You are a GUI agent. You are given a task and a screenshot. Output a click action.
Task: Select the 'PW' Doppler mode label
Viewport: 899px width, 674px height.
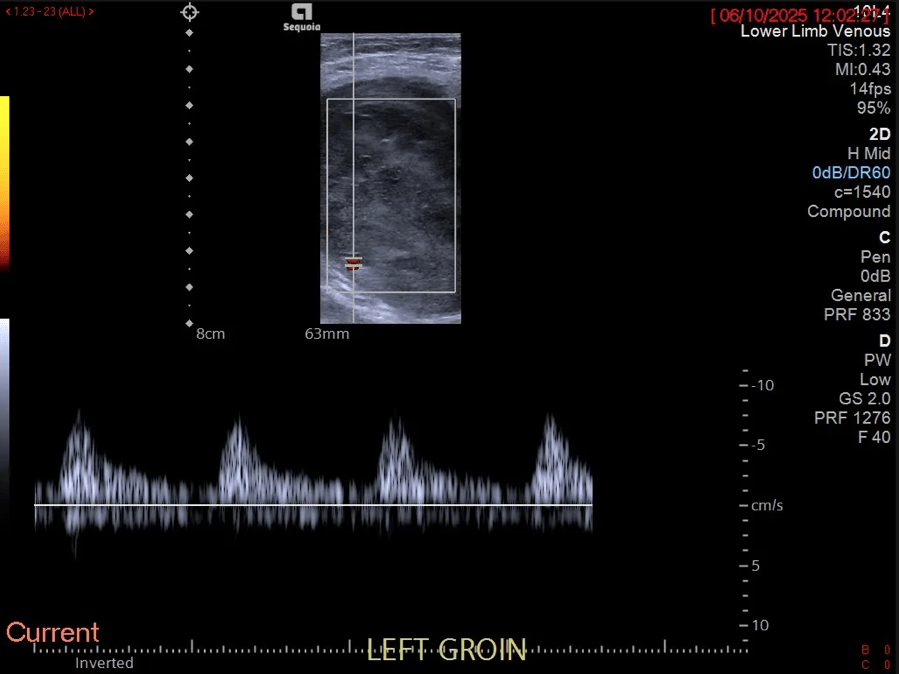pos(876,360)
